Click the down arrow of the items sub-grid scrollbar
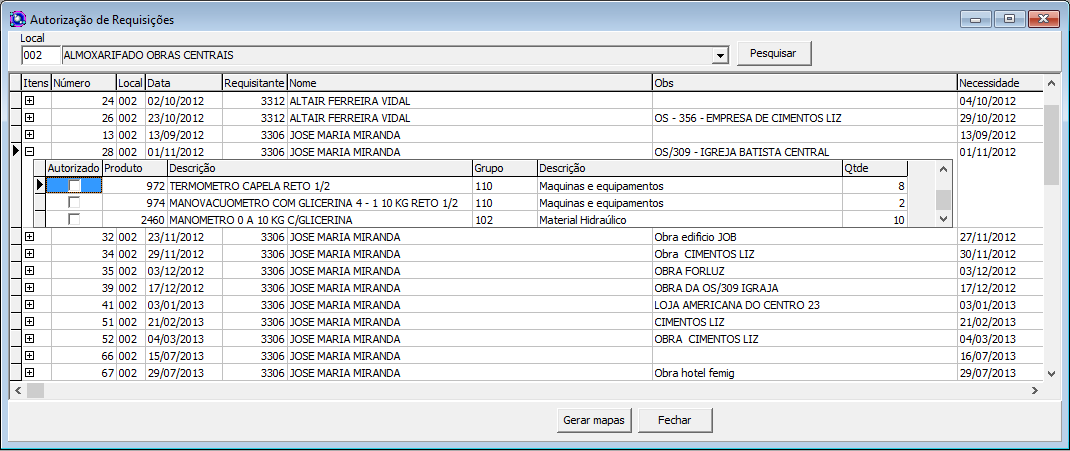This screenshot has height=451, width=1070. pos(943,218)
